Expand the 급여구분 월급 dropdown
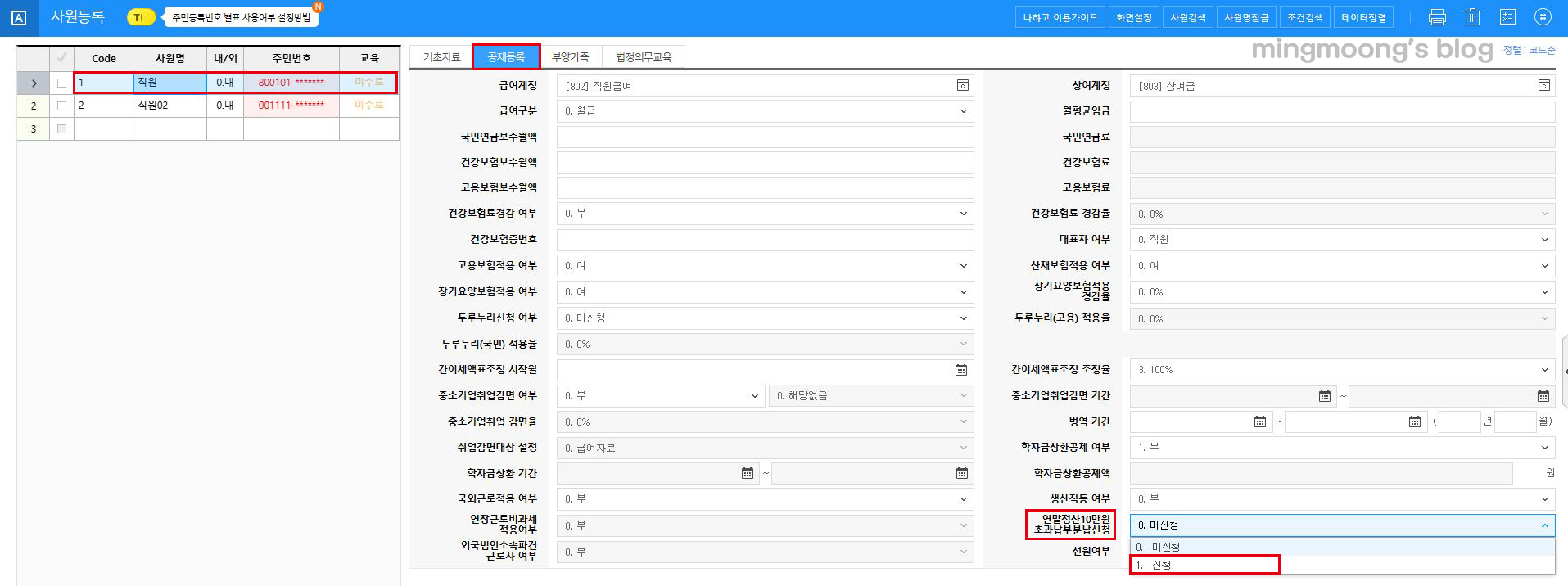The image size is (1568, 586). point(963,111)
